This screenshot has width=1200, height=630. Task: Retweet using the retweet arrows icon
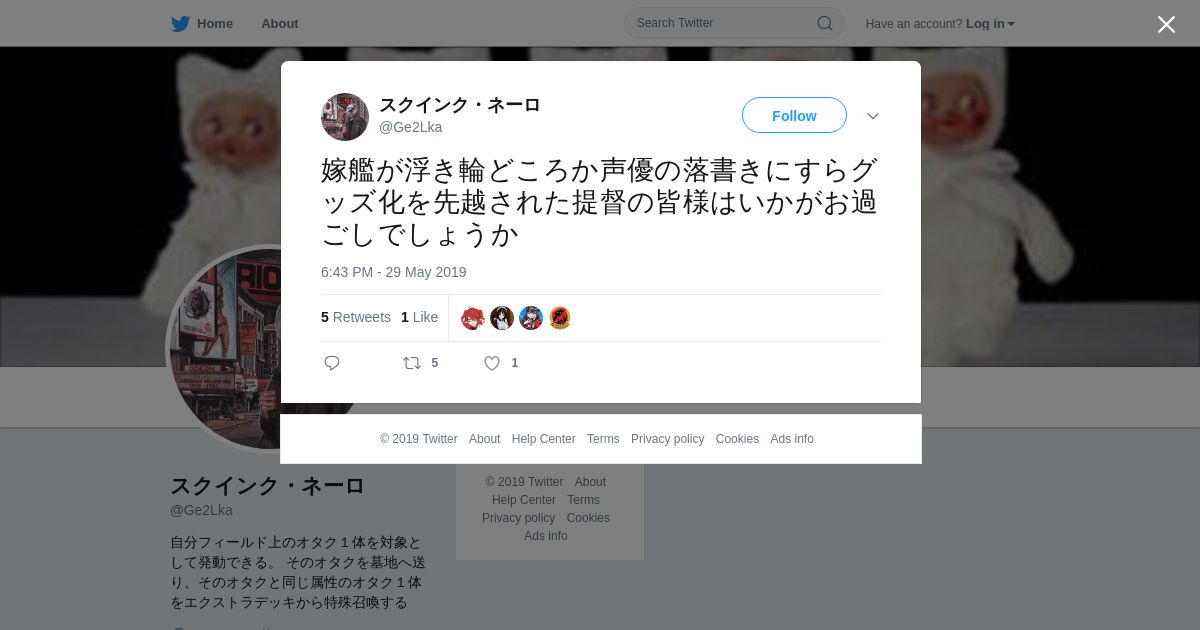[412, 363]
